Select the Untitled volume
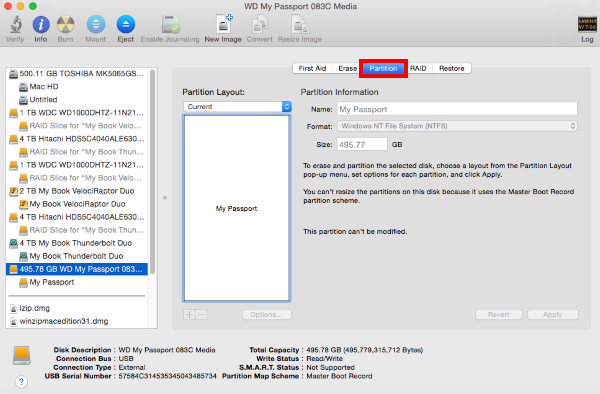 pos(77,100)
